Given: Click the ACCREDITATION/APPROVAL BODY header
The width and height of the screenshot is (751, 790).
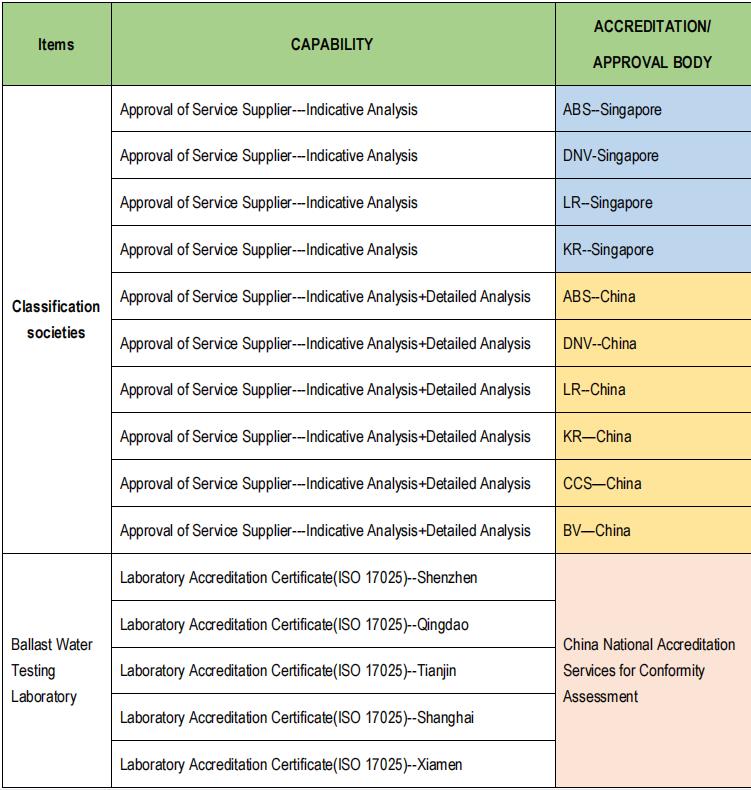Looking at the screenshot, I should tap(653, 44).
